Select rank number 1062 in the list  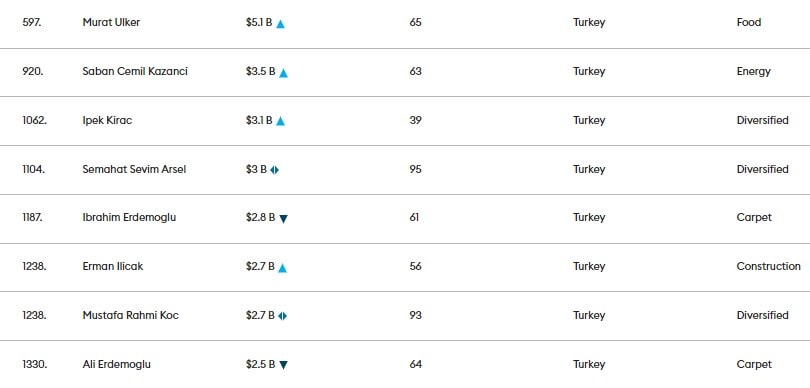(x=34, y=120)
